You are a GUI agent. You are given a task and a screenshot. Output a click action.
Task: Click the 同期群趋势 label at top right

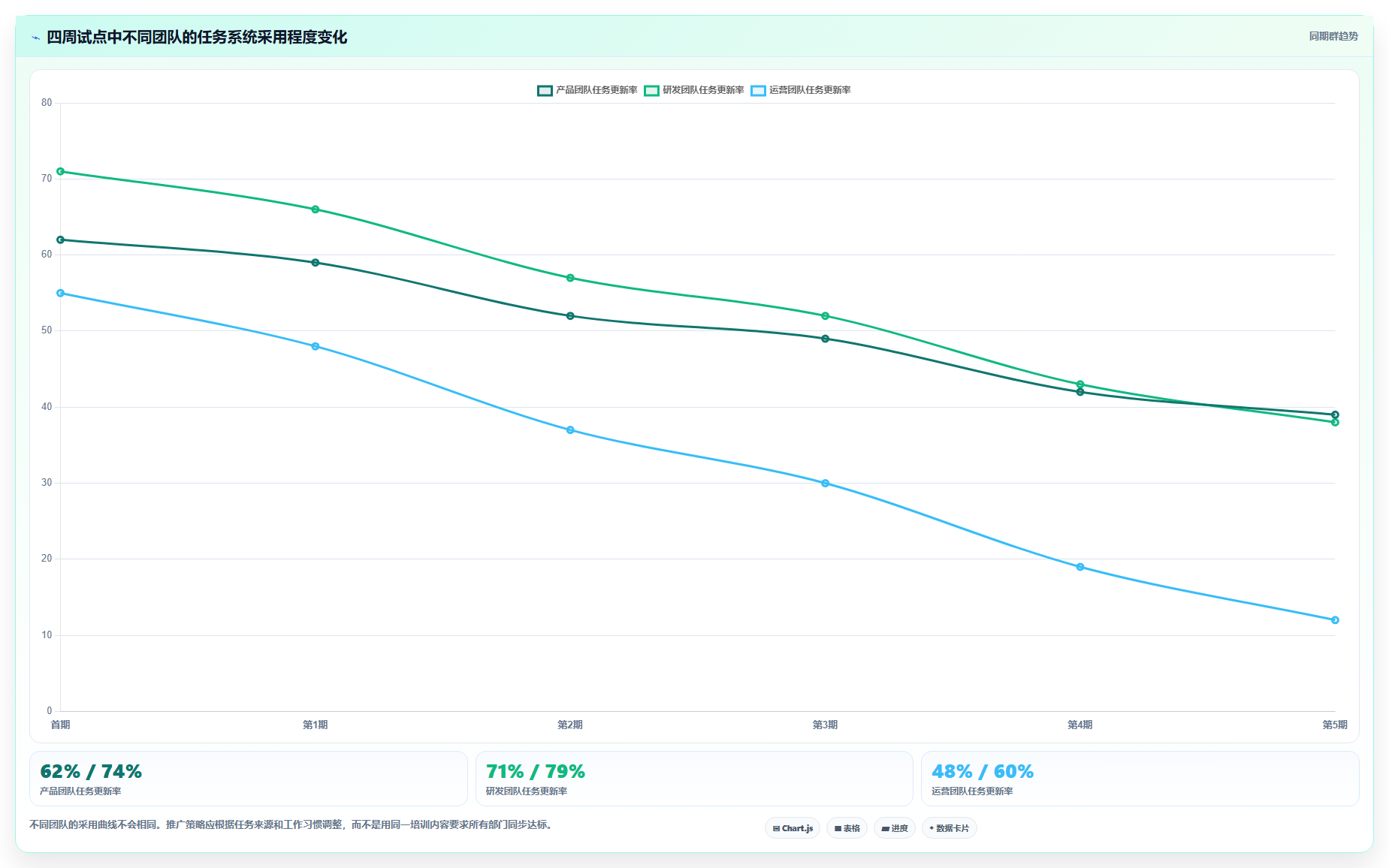(x=1333, y=36)
